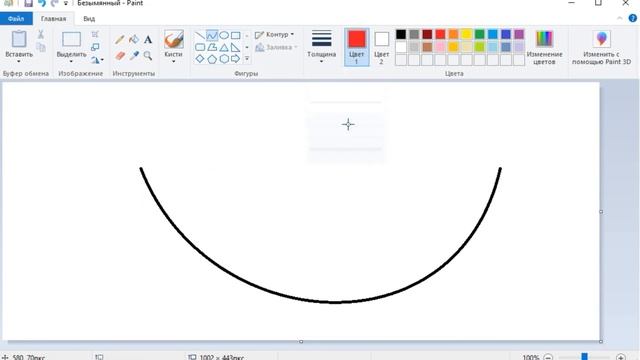The width and height of the screenshot is (640, 360).
Task: Open the Толщина thickness dropdown
Action: pyautogui.click(x=321, y=47)
